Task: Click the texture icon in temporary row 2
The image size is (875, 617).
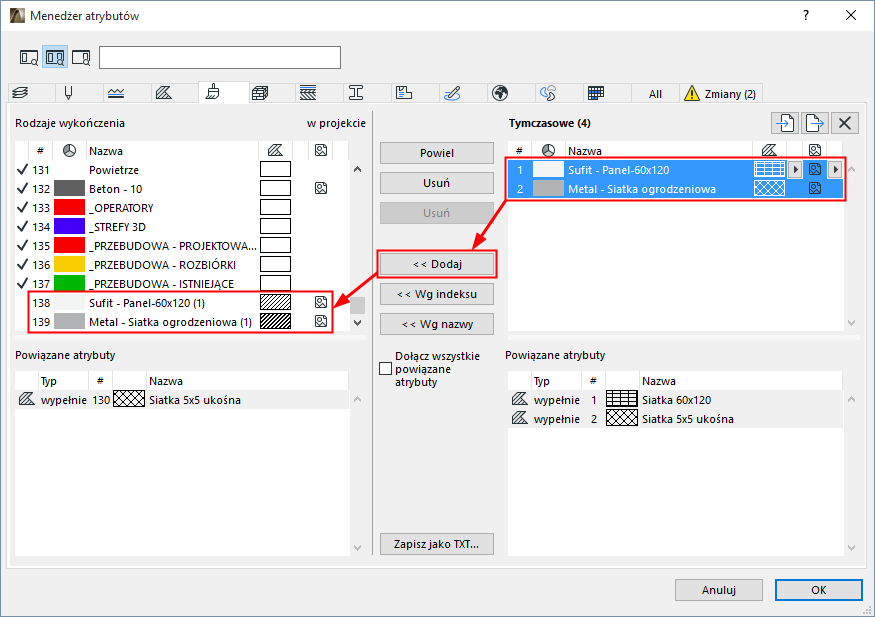Action: coord(815,189)
